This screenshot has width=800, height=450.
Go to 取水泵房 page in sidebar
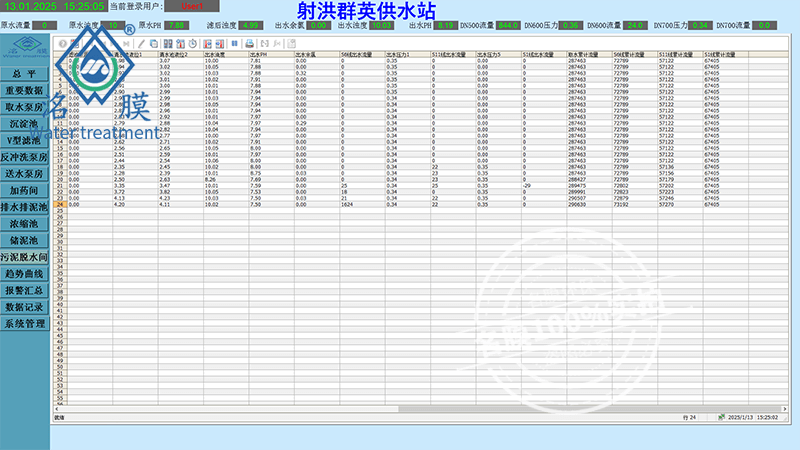25,106
